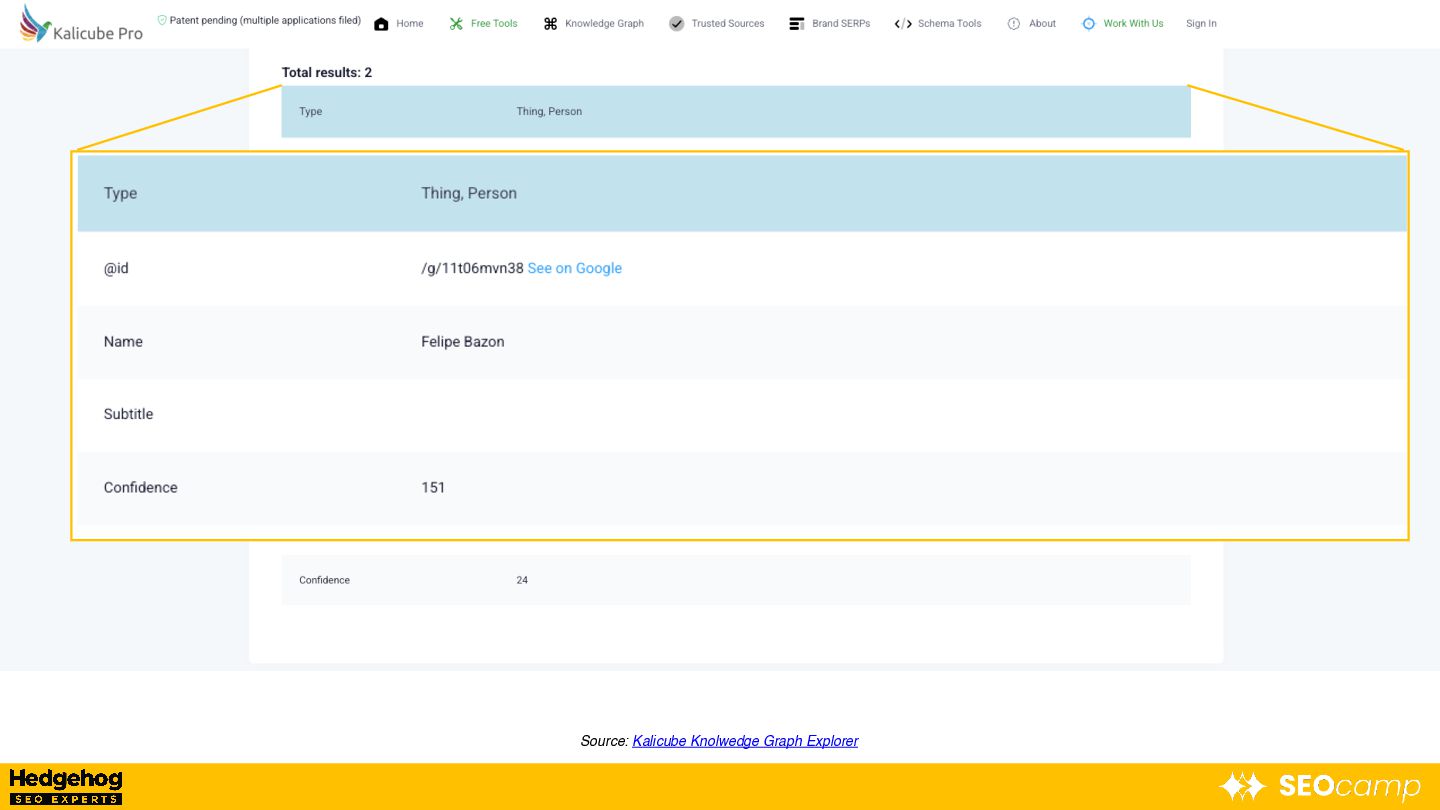Open the Home menu item

[x=410, y=24]
